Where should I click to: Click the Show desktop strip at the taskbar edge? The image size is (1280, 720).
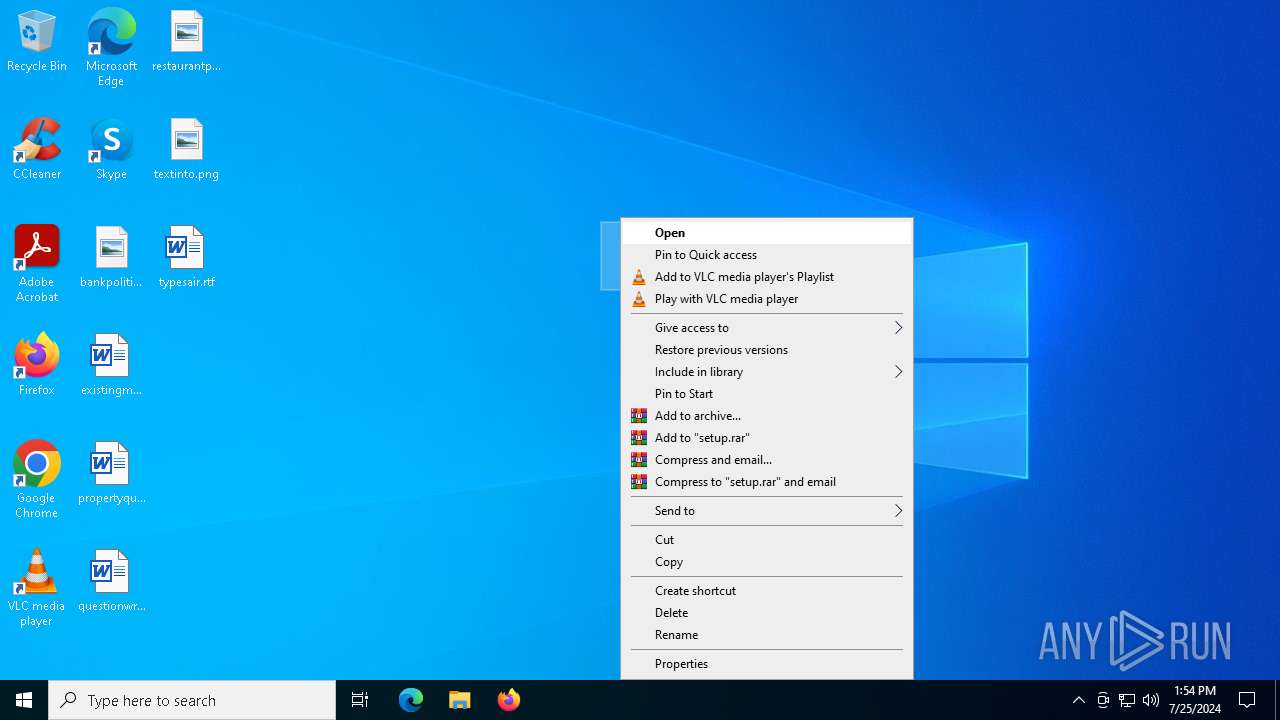(1277, 700)
